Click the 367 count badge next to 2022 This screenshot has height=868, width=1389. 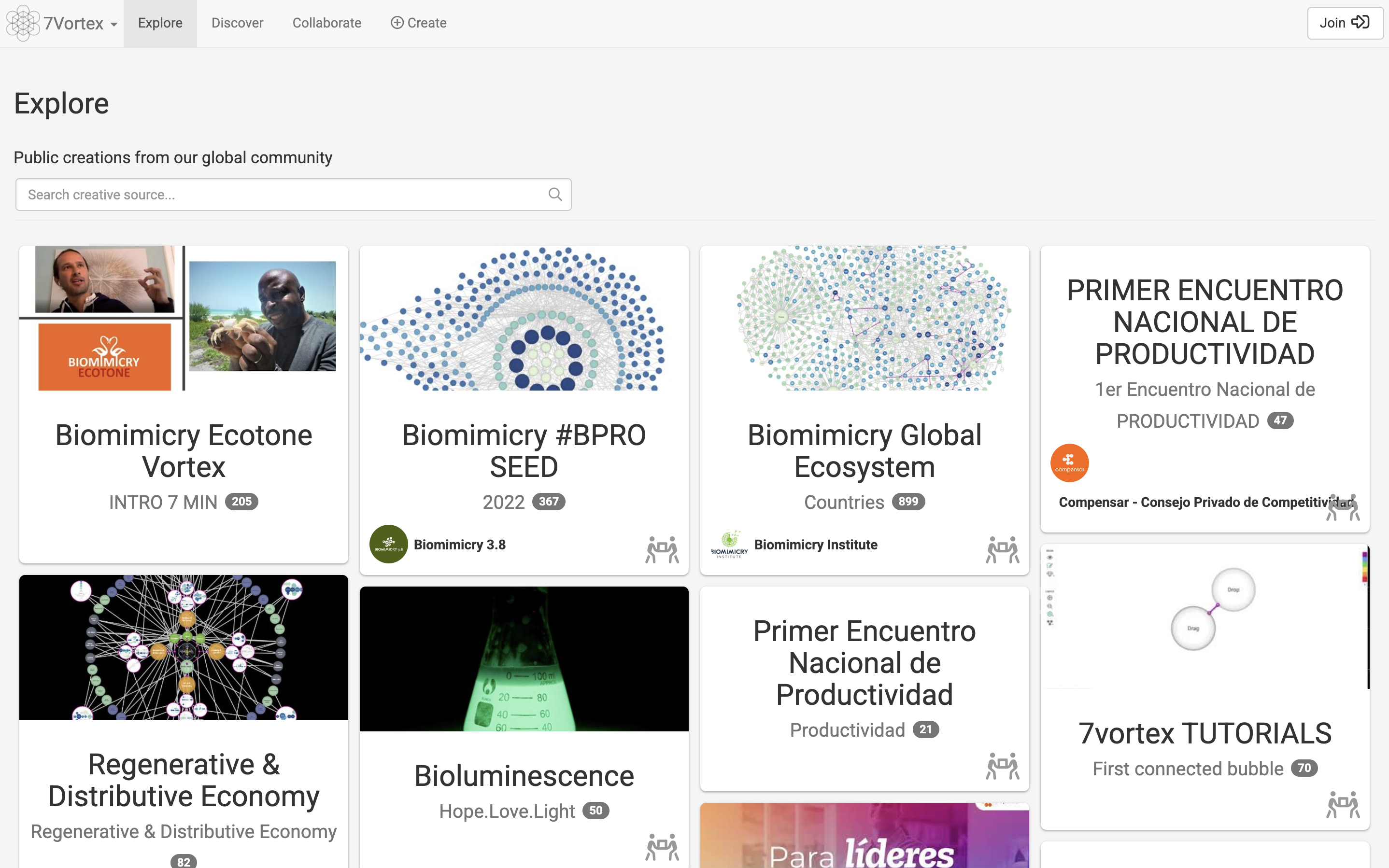click(x=549, y=502)
